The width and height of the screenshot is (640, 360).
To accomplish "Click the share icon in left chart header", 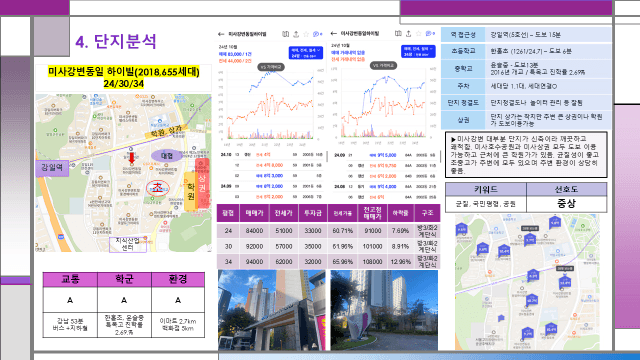I will 296,34.
